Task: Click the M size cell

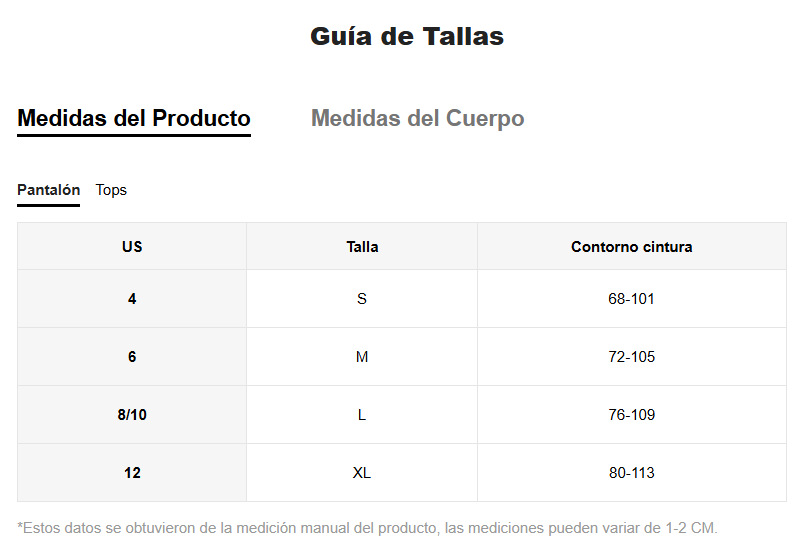Action: tap(362, 357)
